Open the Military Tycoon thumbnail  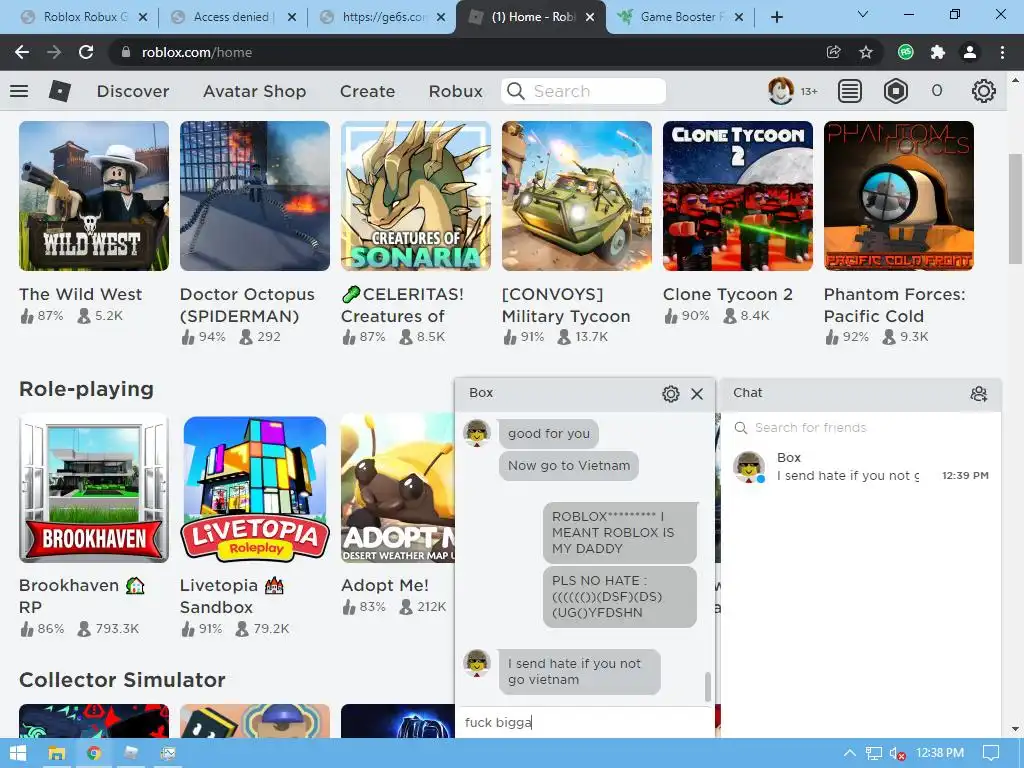[x=577, y=196]
